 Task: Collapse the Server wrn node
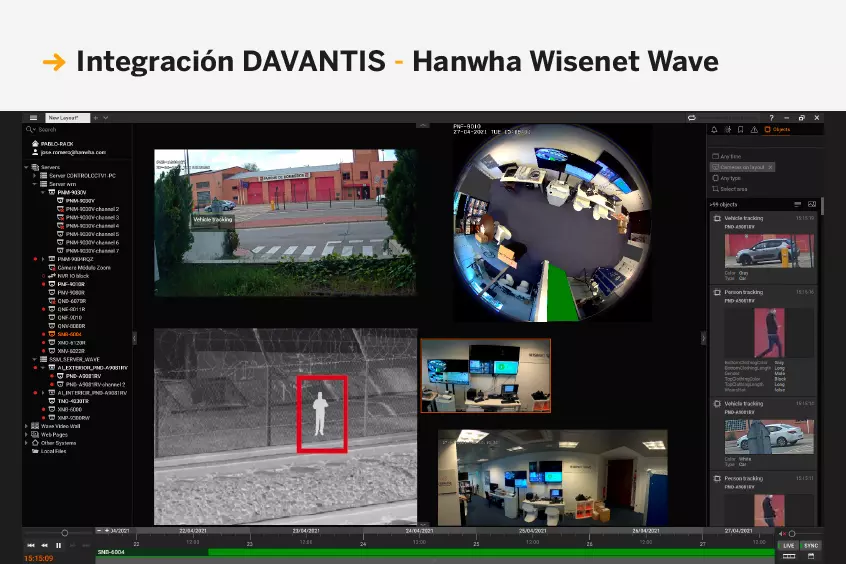35,184
